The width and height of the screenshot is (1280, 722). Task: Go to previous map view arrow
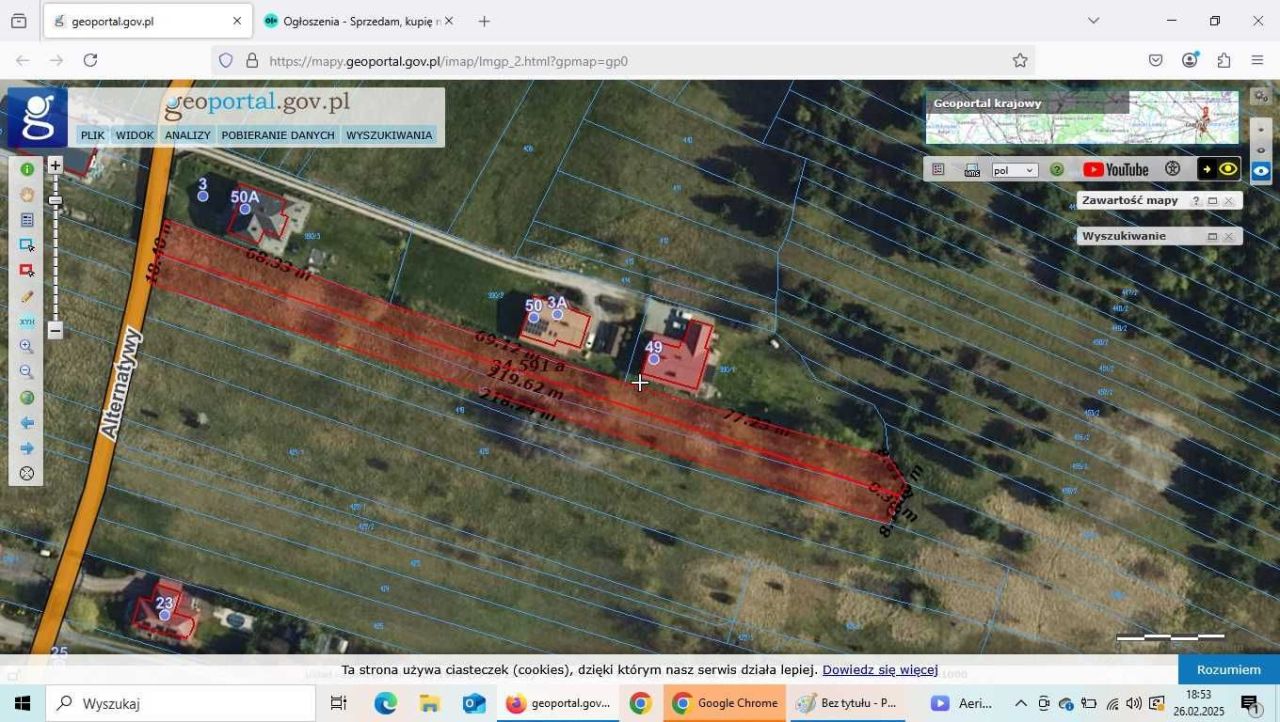[x=27, y=423]
